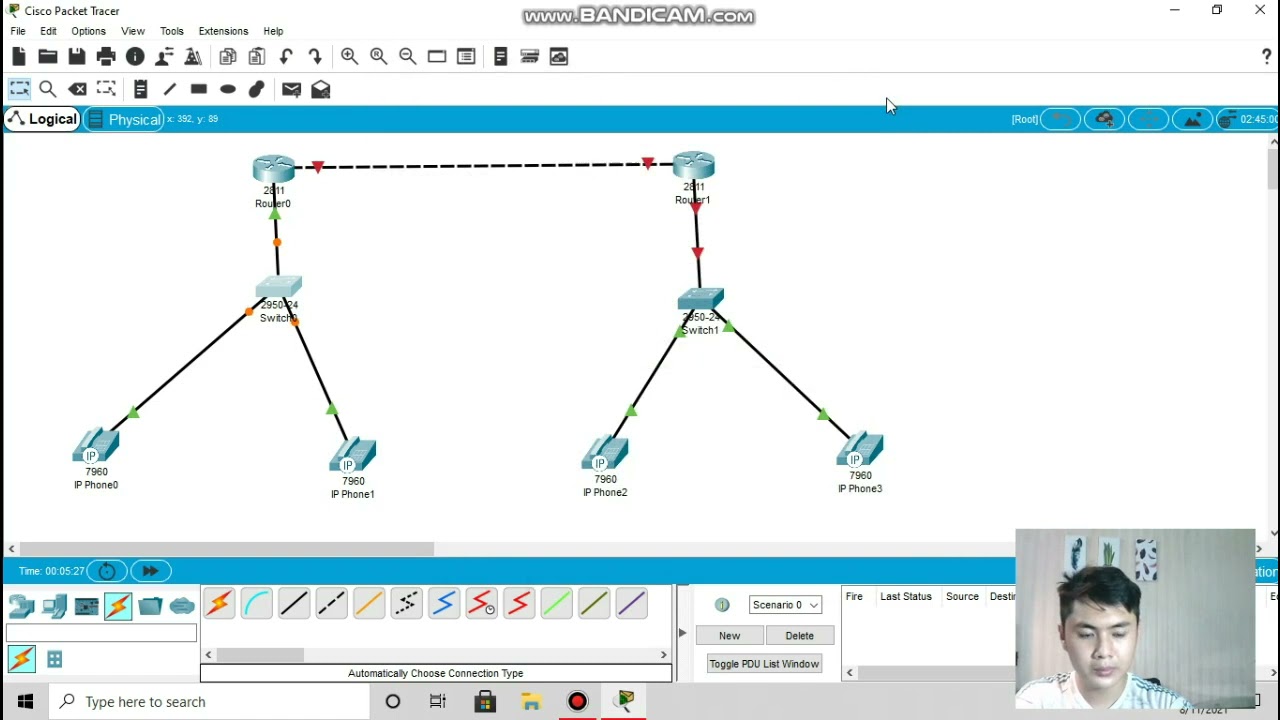Select Switch0 on the workspace
The width and height of the screenshot is (1280, 720).
279,288
